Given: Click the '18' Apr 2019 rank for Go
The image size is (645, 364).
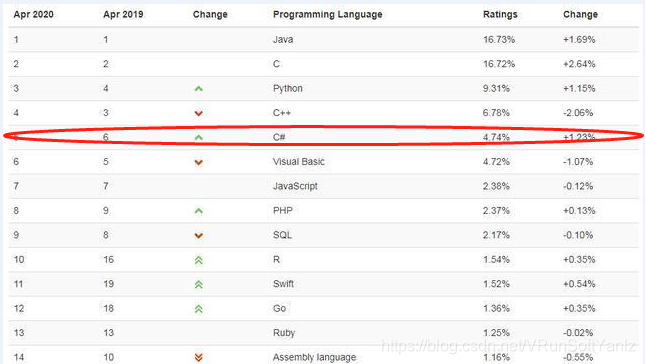Looking at the screenshot, I should (x=109, y=308).
